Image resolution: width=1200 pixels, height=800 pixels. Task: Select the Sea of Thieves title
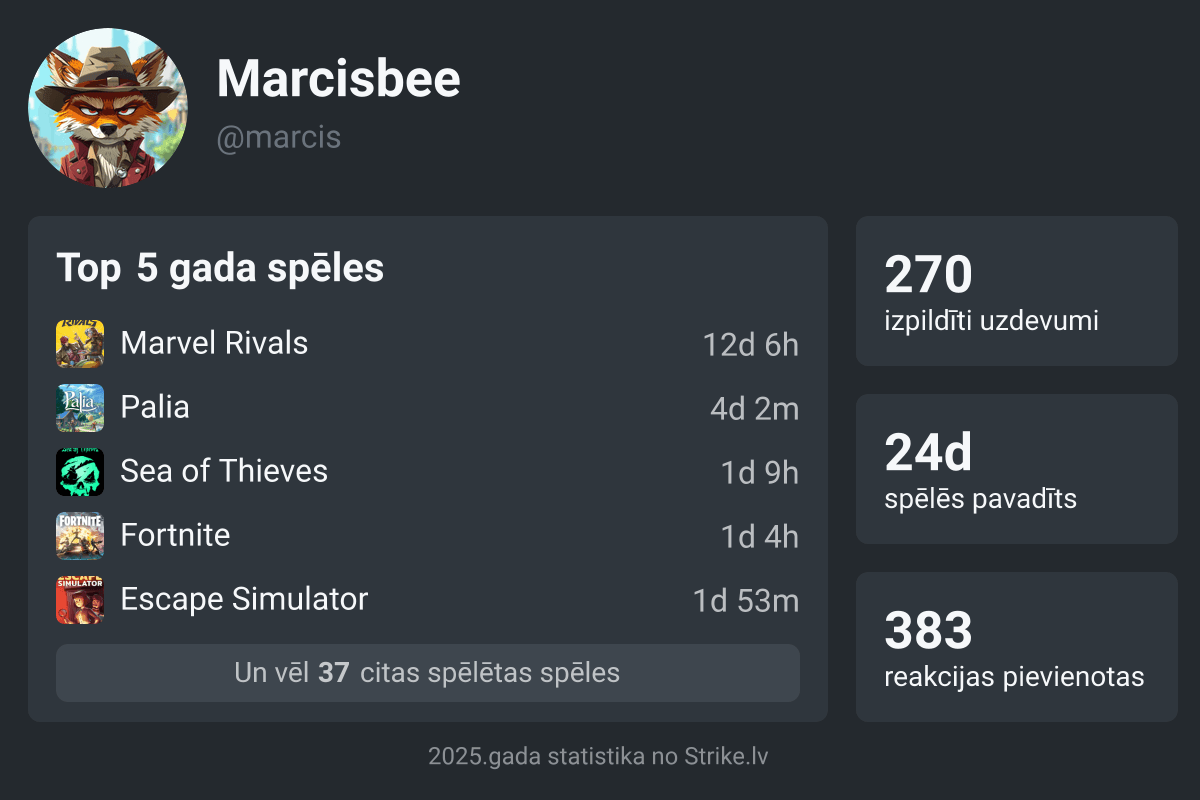(x=224, y=472)
